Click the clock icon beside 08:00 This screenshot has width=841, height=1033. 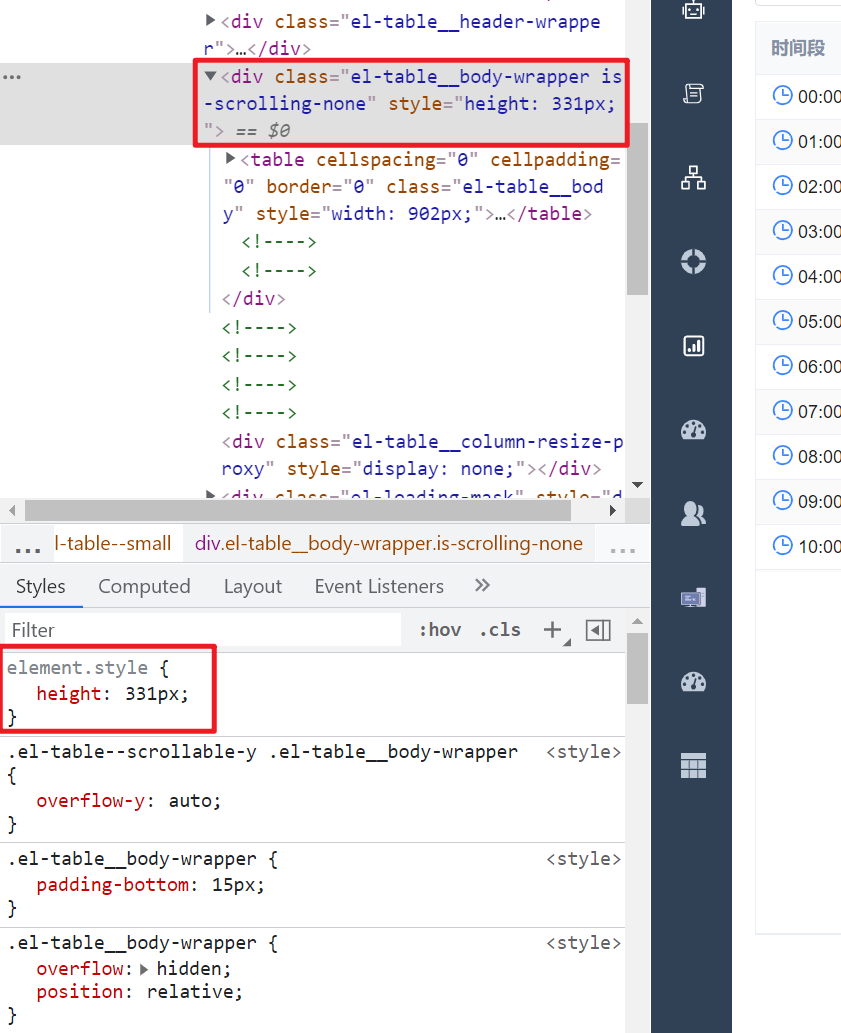pyautogui.click(x=782, y=455)
